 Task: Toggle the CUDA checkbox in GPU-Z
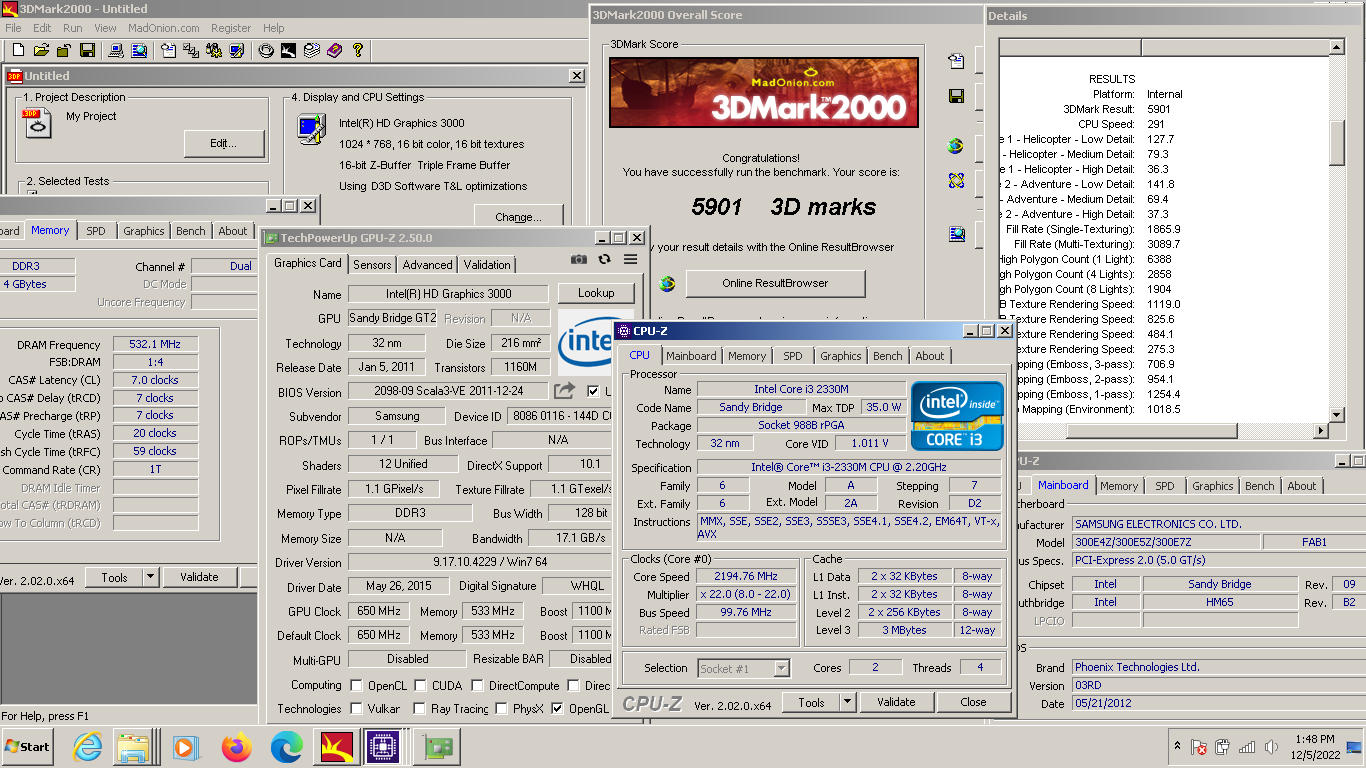click(x=421, y=686)
